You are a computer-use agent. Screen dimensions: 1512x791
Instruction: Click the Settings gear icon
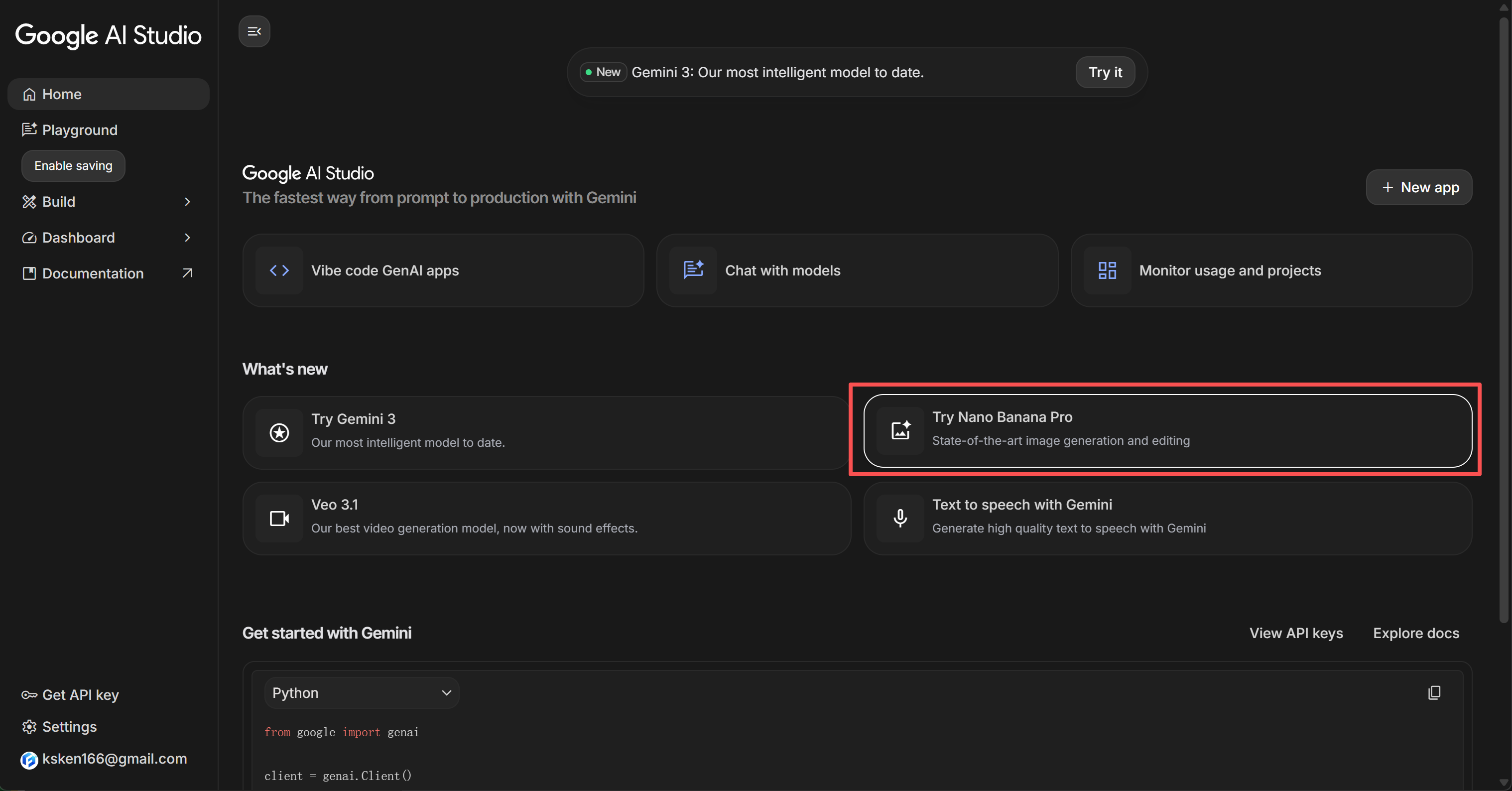pyautogui.click(x=29, y=727)
